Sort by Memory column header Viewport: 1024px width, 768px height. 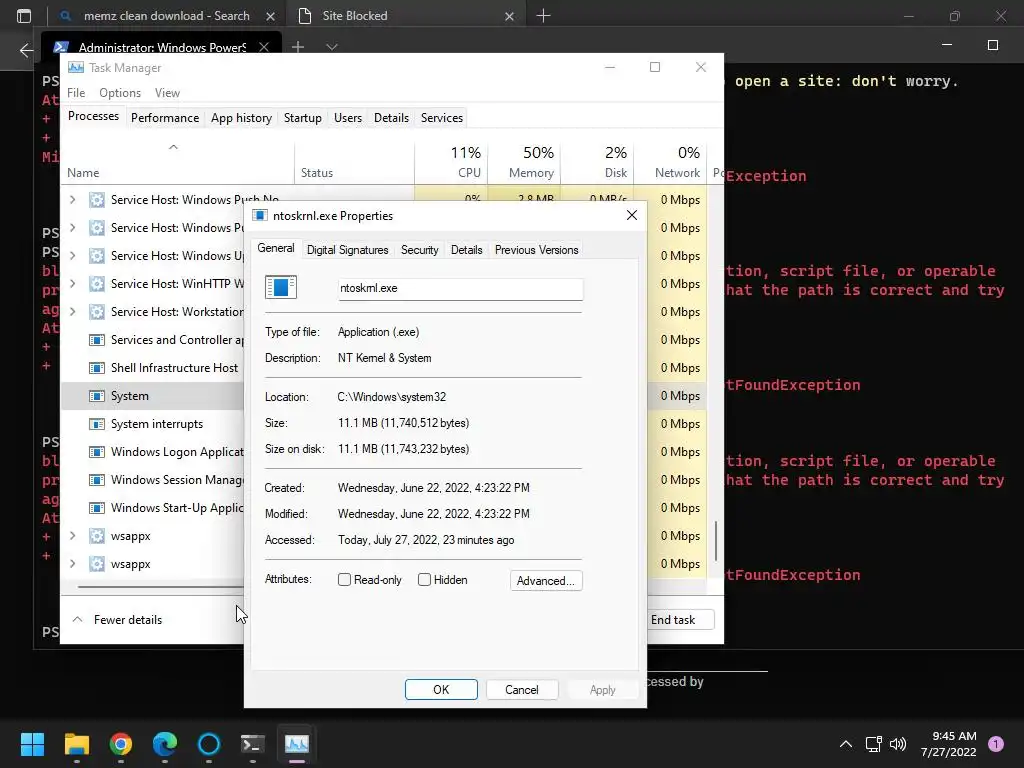[524, 162]
